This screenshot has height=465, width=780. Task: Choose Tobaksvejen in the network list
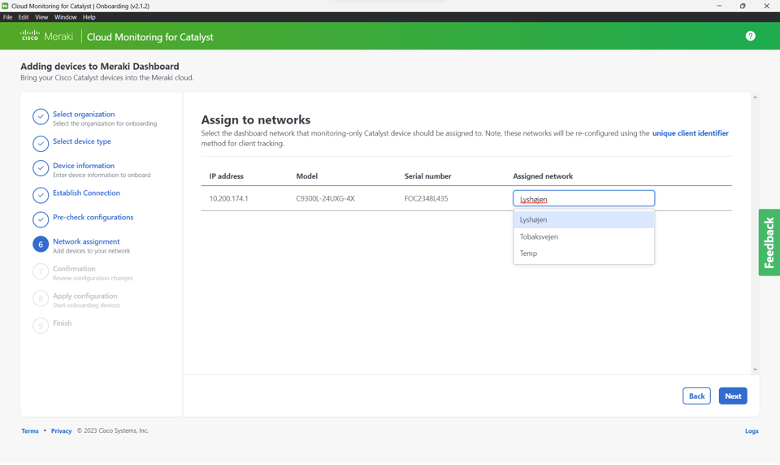click(539, 237)
